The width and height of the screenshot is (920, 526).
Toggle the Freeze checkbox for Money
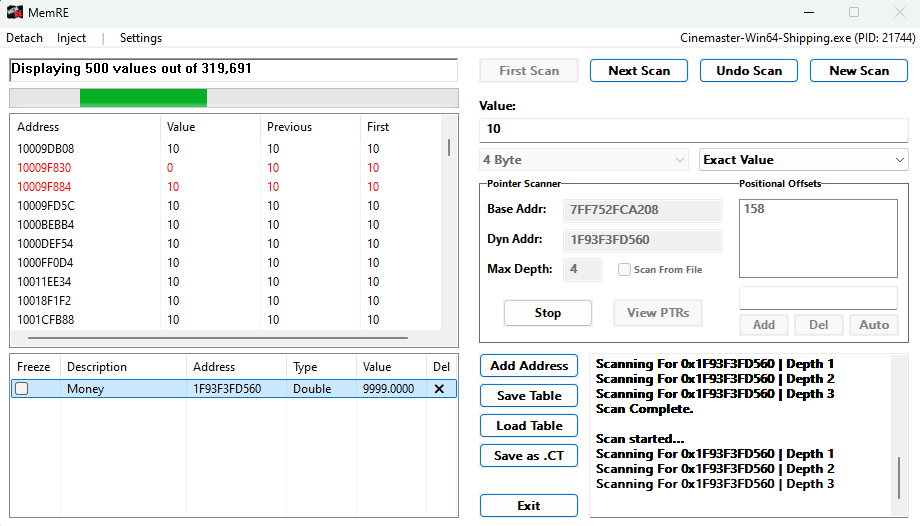(21, 389)
